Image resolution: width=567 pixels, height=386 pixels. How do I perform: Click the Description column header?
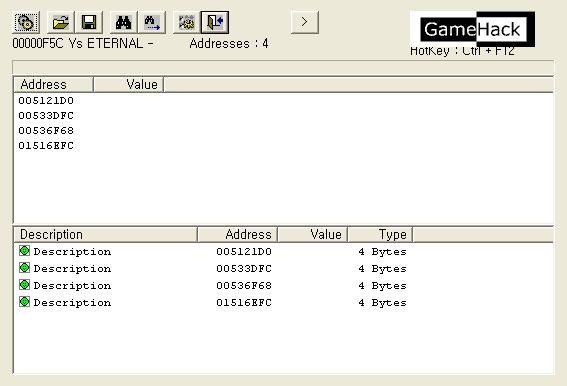coord(106,235)
